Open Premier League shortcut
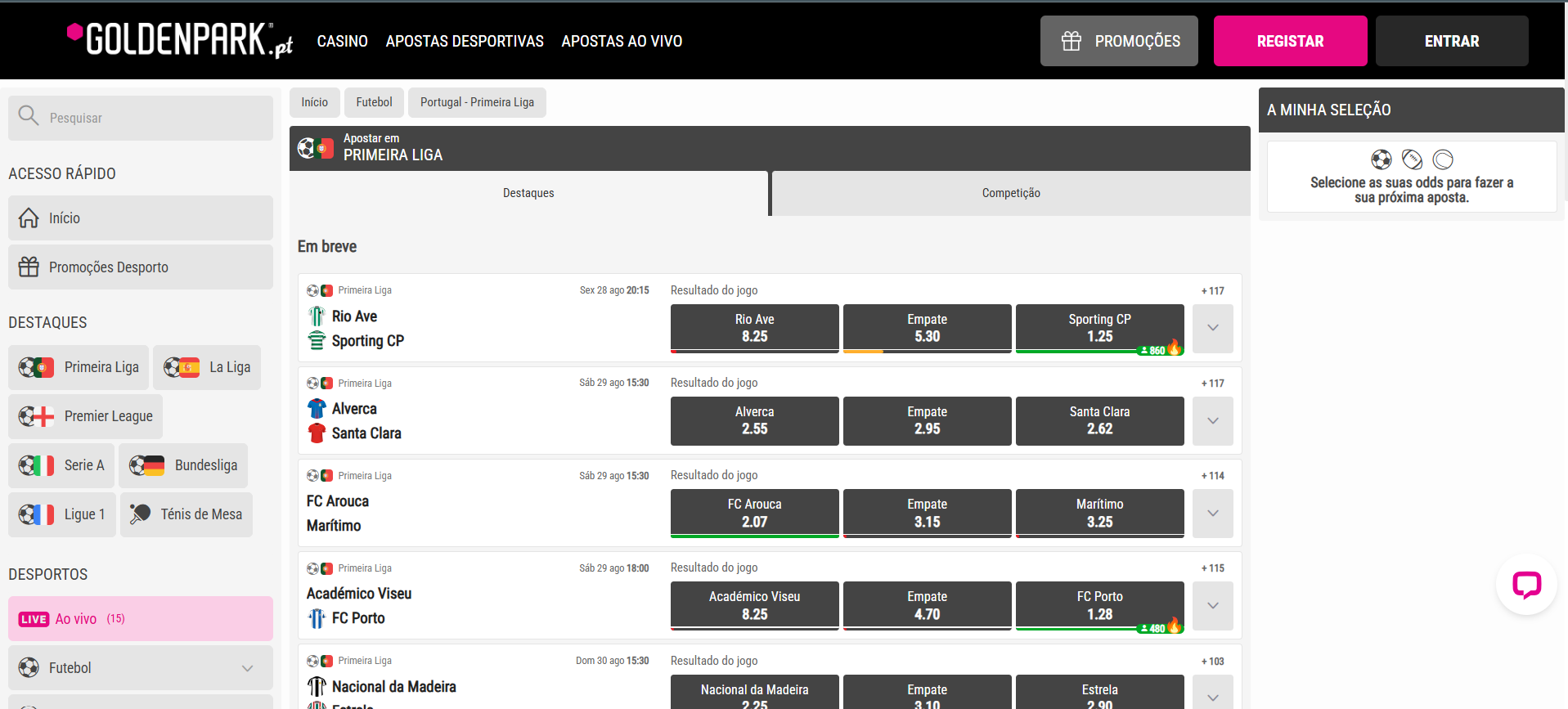This screenshot has width=1568, height=709. 86,416
